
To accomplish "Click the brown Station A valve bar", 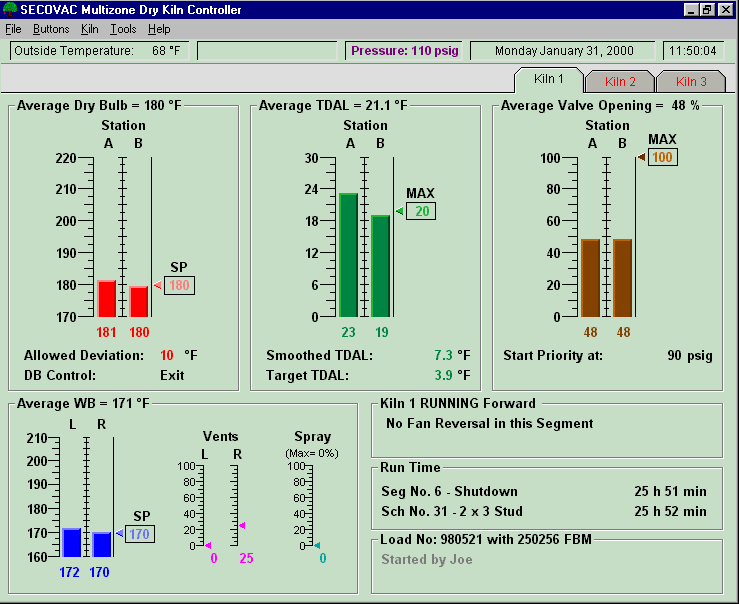I will (590, 278).
